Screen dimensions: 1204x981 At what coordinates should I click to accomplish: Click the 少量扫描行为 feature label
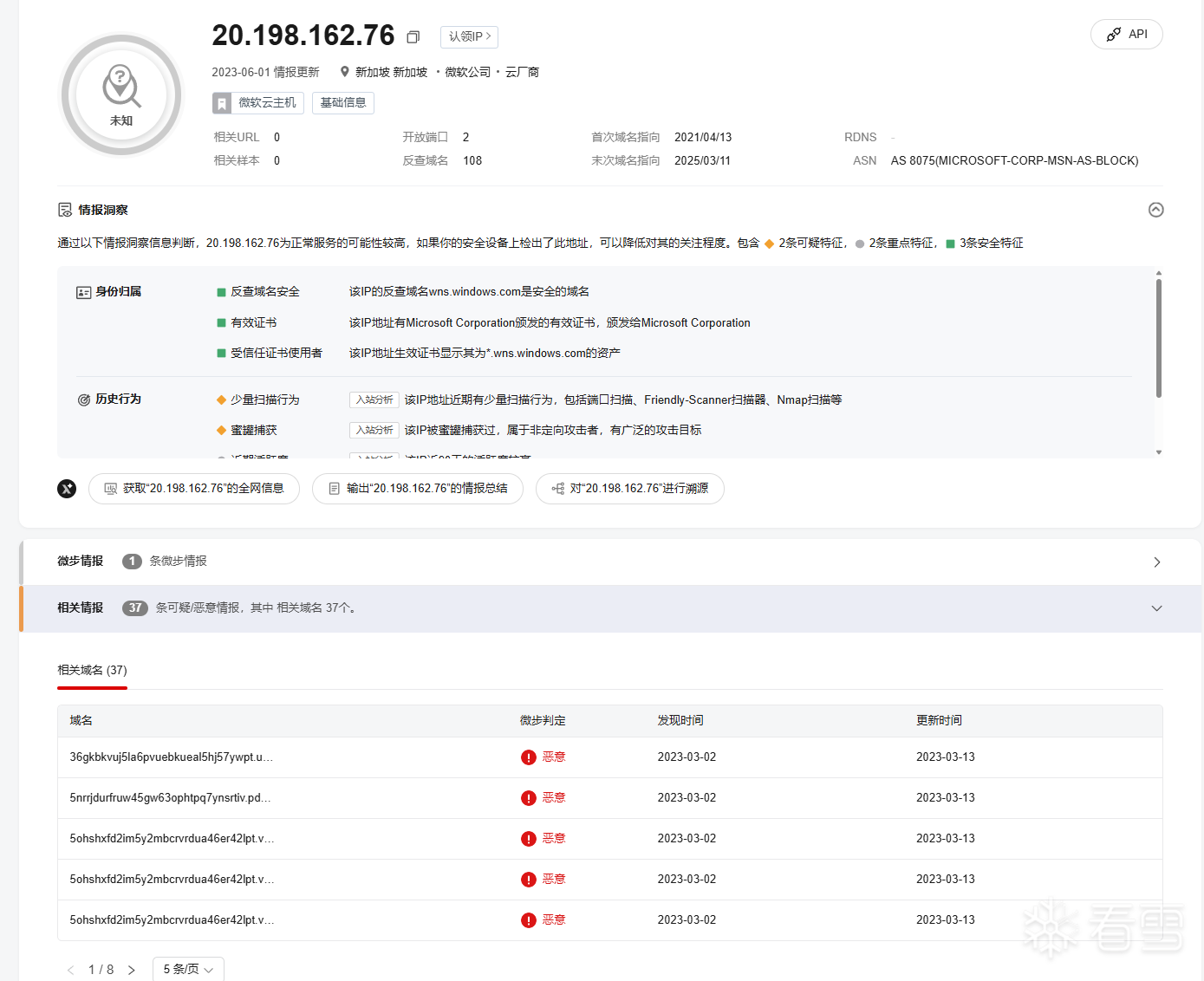click(265, 400)
